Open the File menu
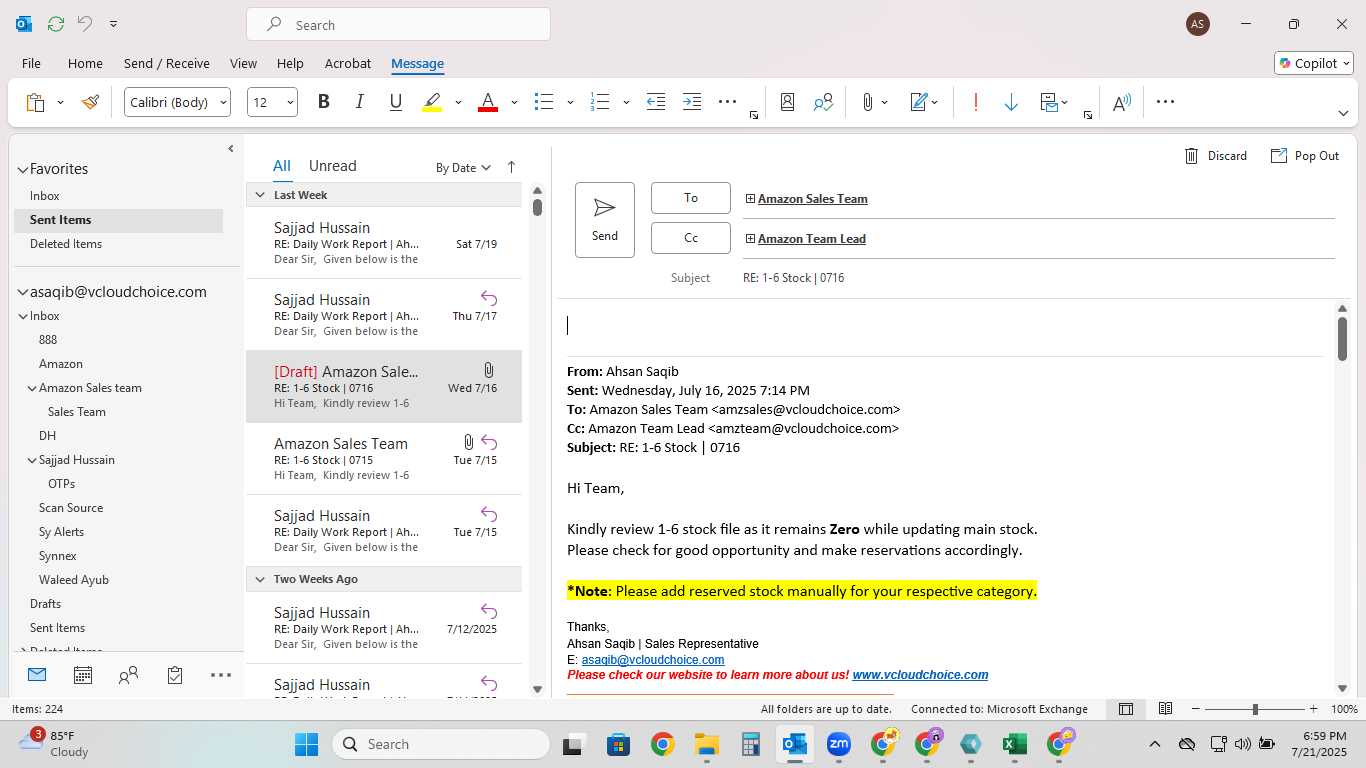The height and width of the screenshot is (768, 1366). point(31,63)
